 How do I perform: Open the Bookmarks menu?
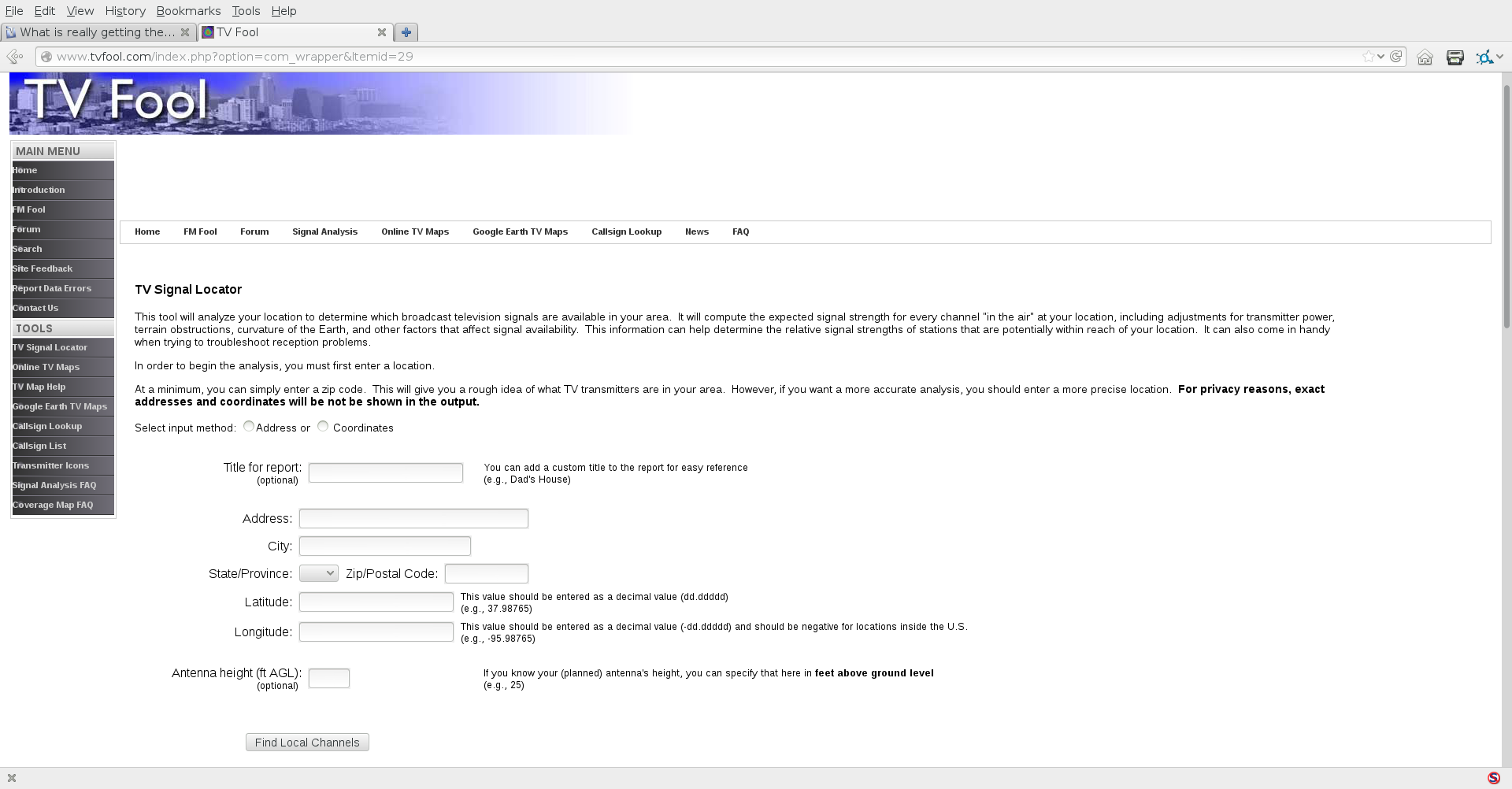pos(188,11)
